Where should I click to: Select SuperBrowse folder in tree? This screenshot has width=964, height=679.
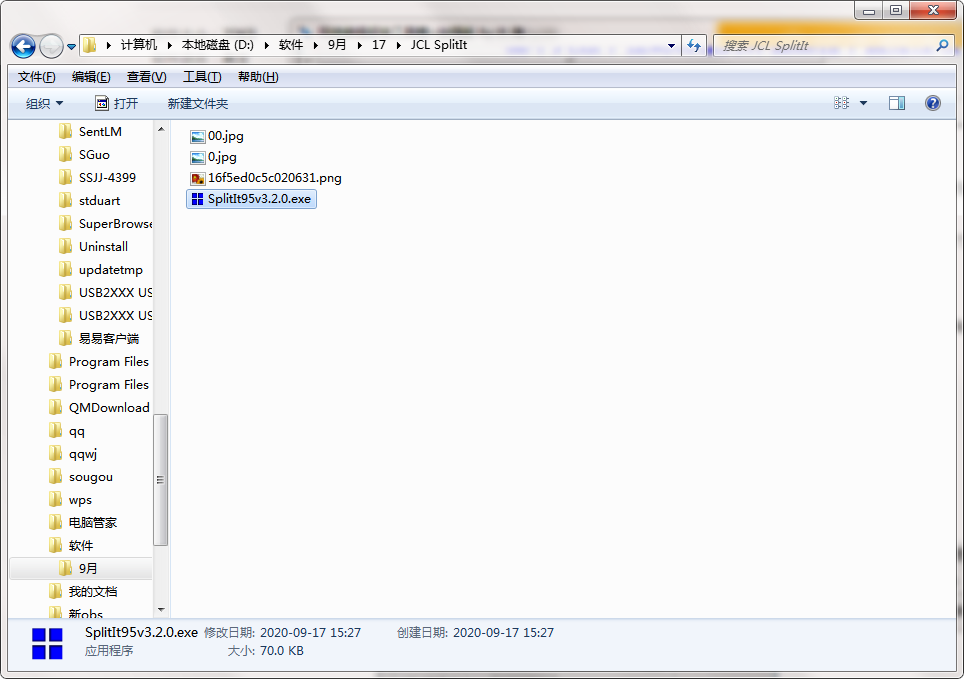[x=105, y=224]
